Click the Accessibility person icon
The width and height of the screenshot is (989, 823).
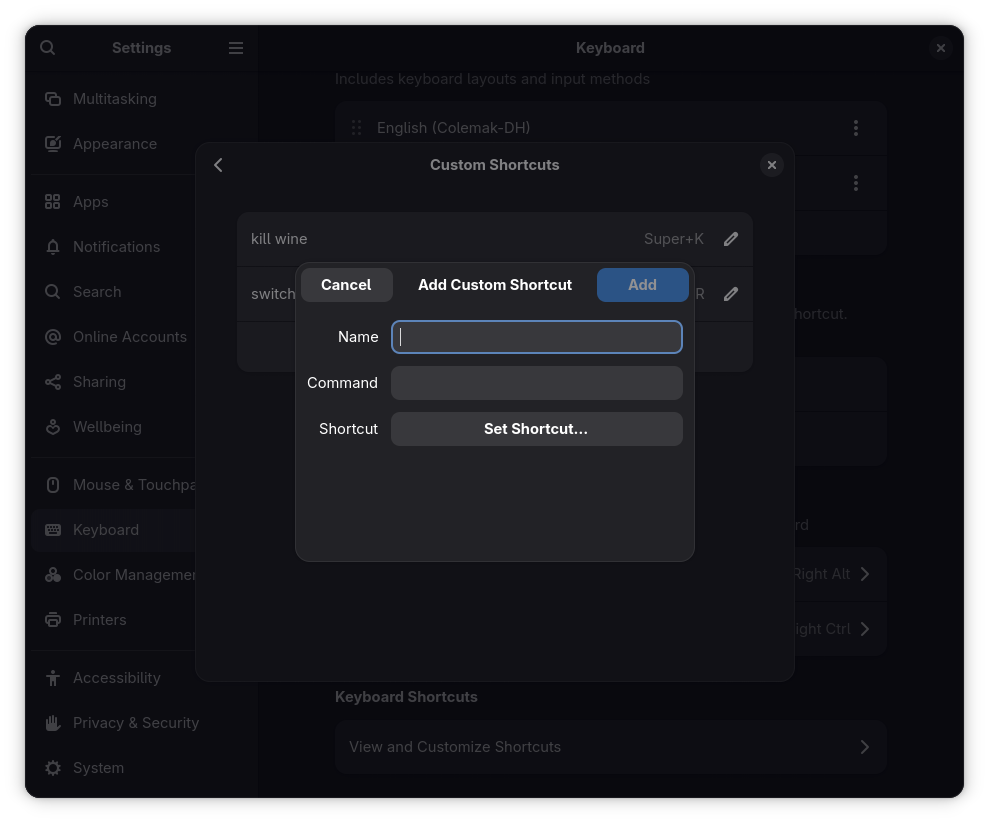[53, 678]
